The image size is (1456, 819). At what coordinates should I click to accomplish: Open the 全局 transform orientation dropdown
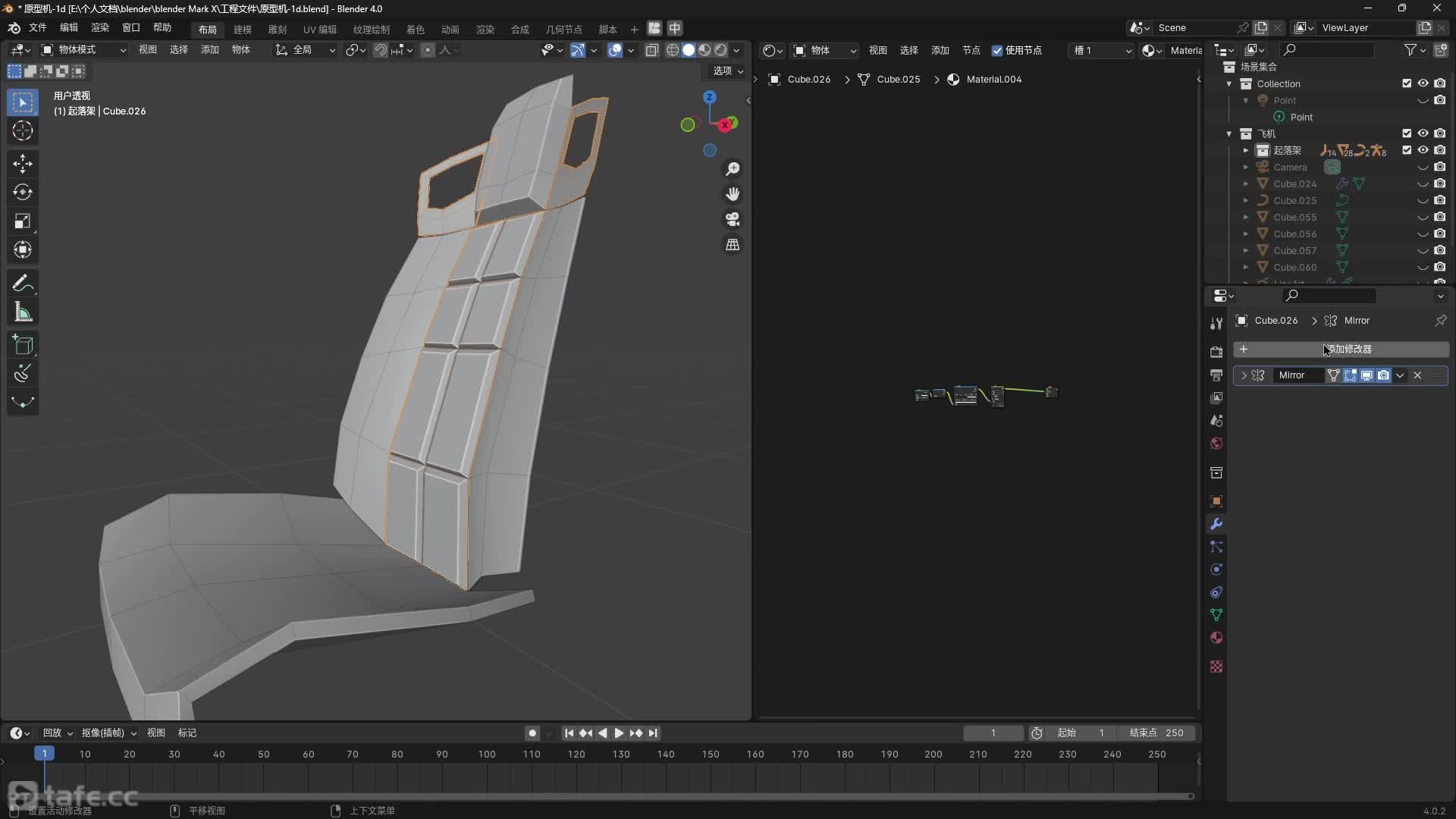click(x=306, y=50)
